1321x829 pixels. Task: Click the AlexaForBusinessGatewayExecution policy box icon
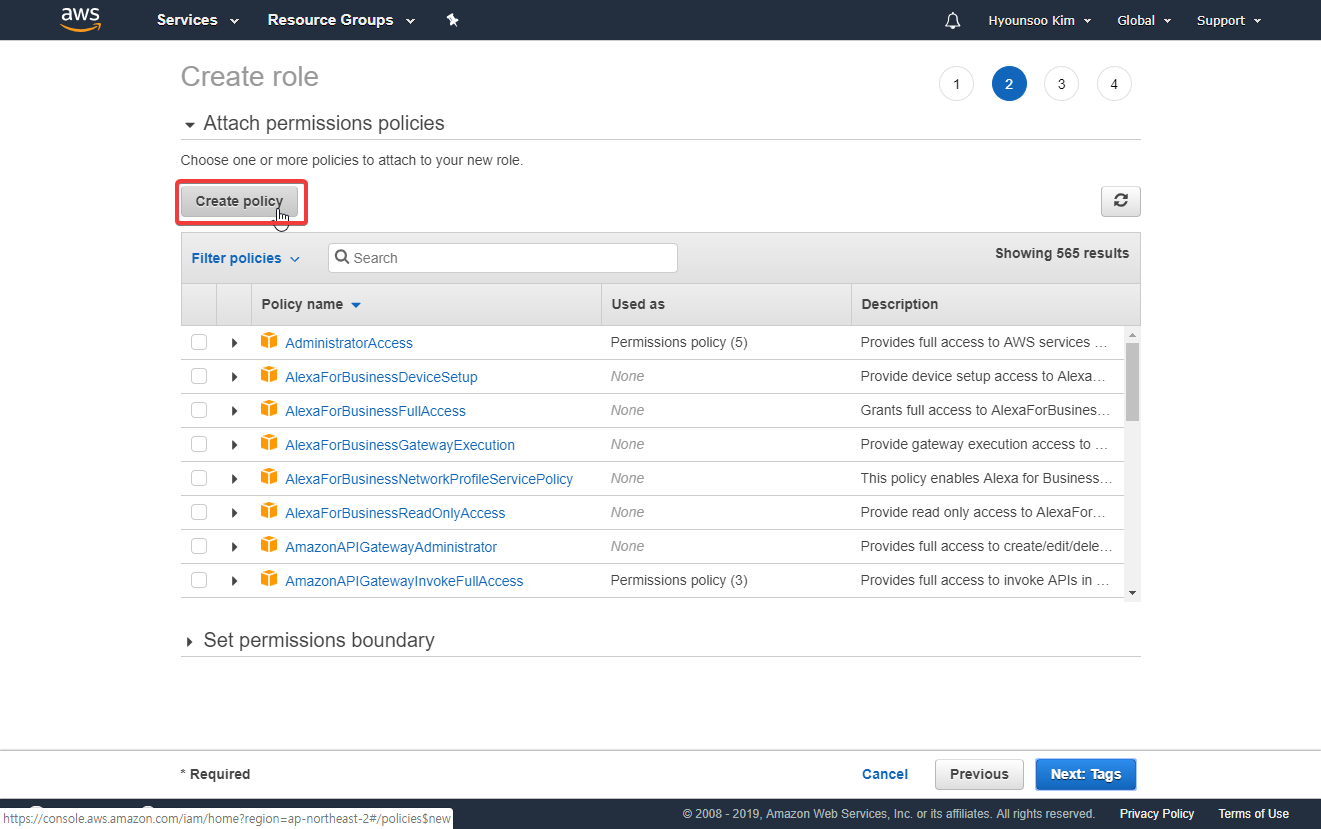pyautogui.click(x=269, y=443)
